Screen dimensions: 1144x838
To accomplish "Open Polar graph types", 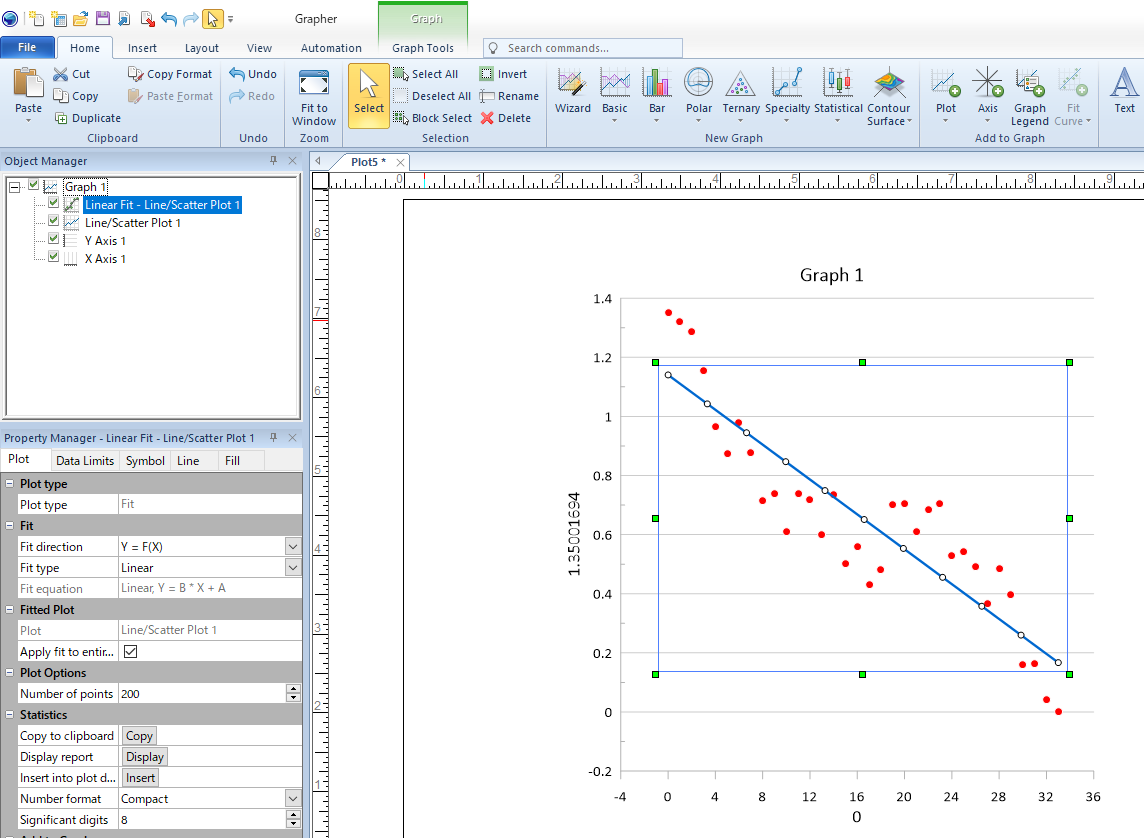I will (x=698, y=95).
